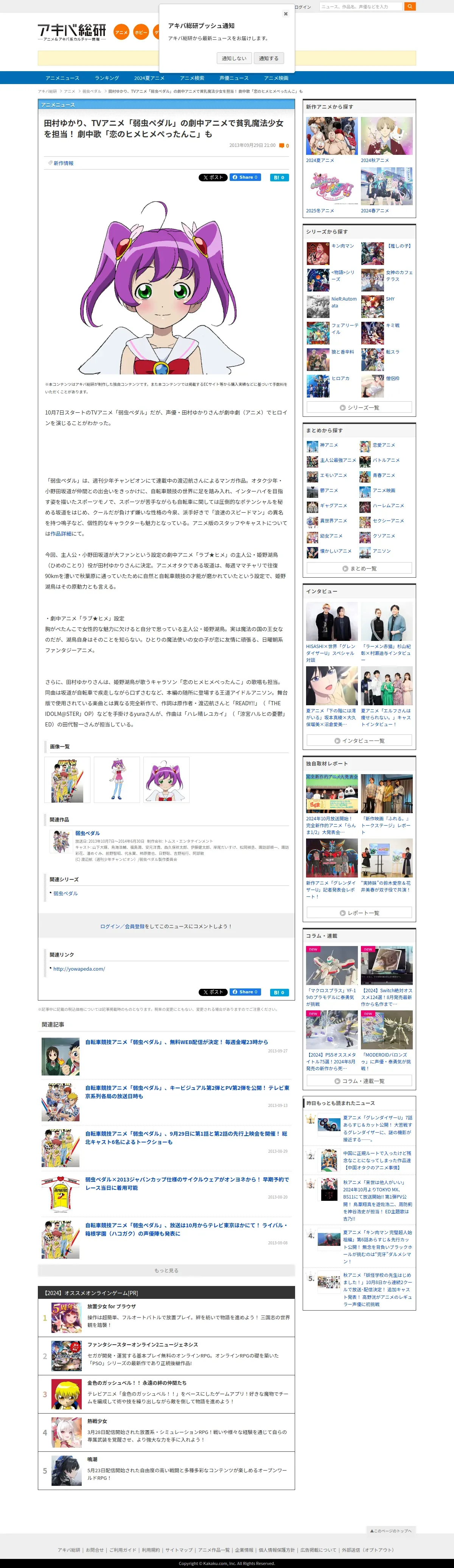Click the top Facebook Share button
The image size is (454, 1568).
click(245, 178)
